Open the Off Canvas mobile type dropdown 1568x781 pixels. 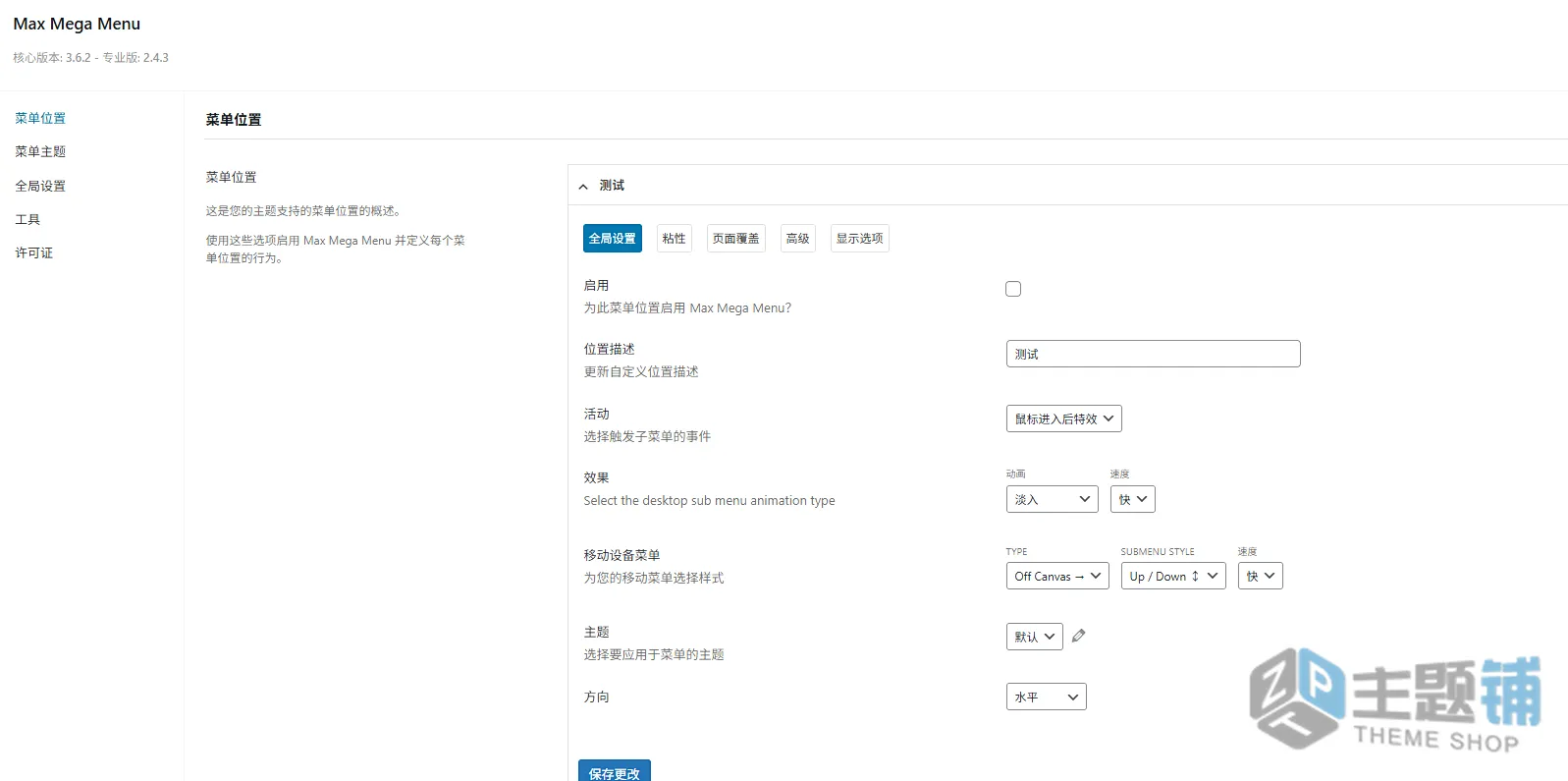pyautogui.click(x=1057, y=576)
